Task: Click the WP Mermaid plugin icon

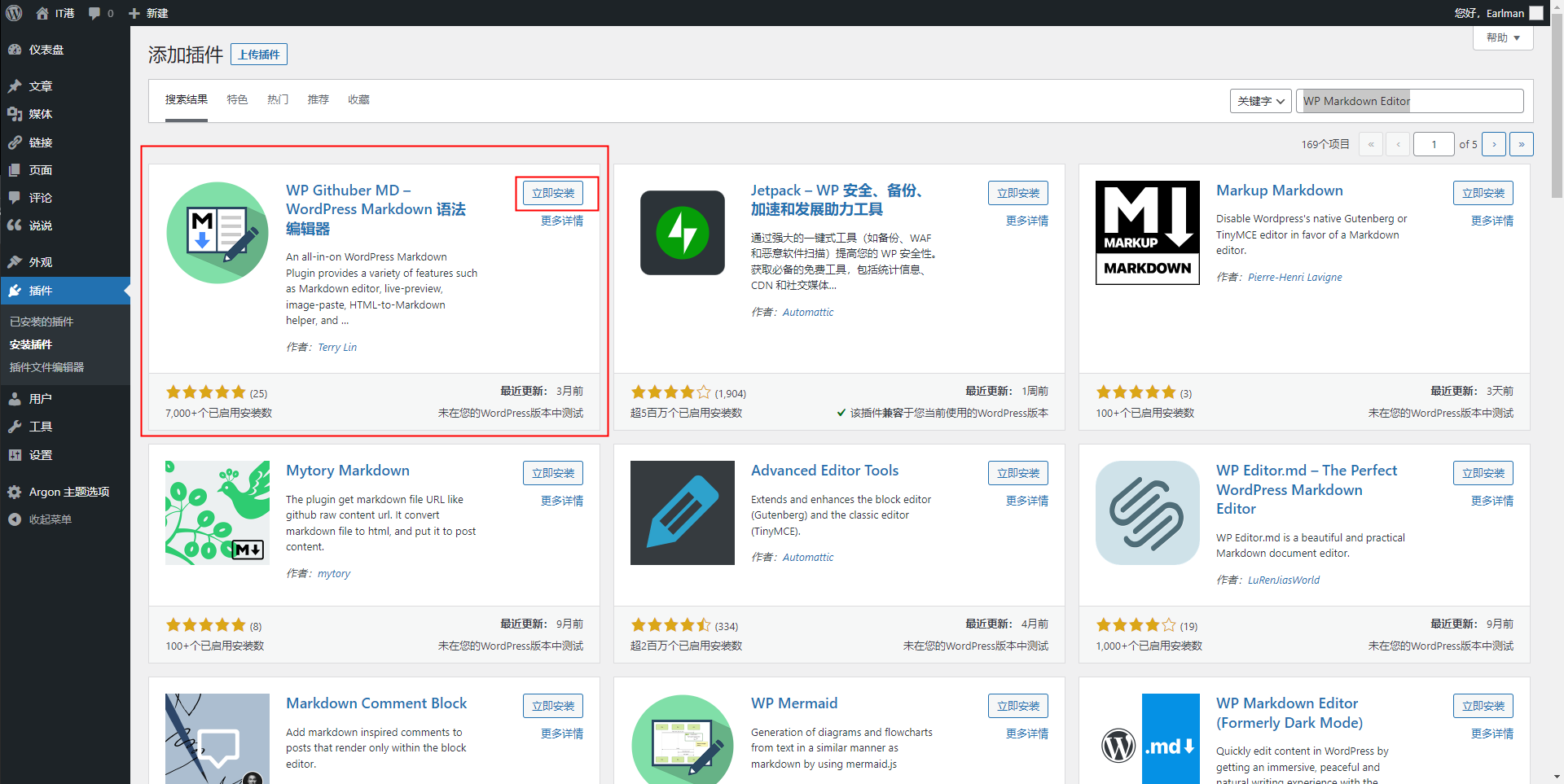Action: pos(683,738)
